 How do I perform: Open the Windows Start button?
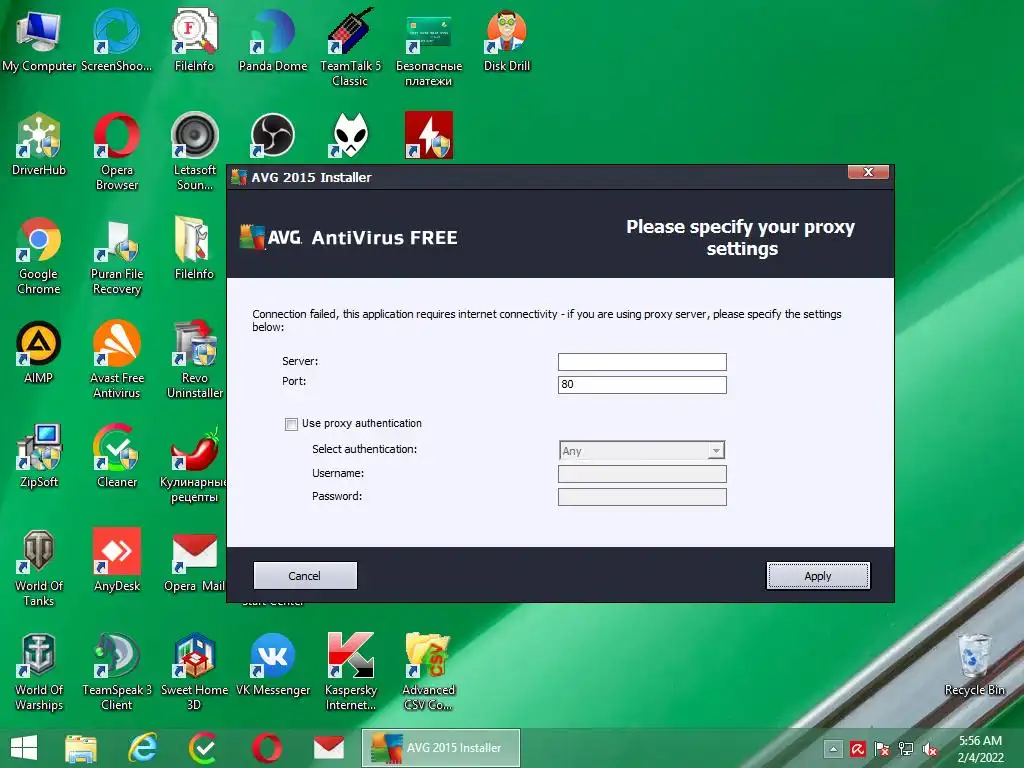[24, 748]
